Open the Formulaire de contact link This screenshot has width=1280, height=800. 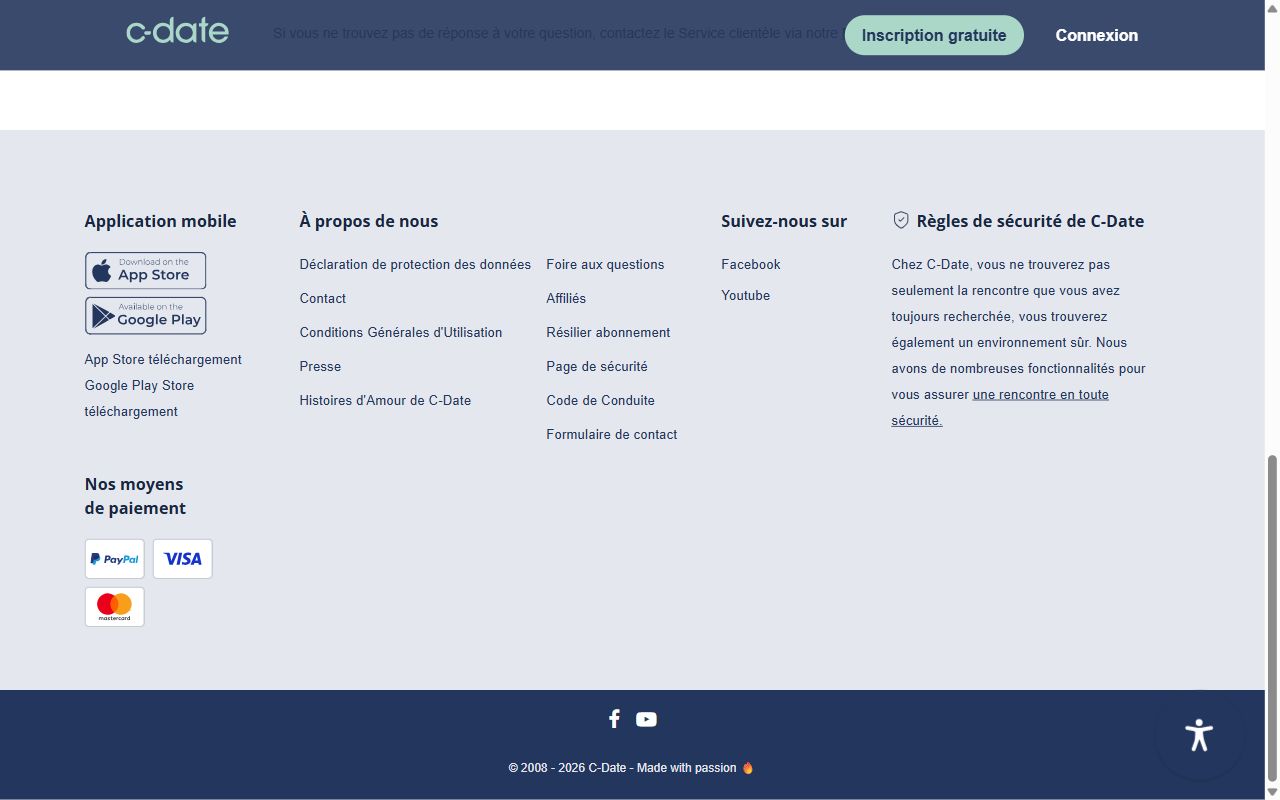click(x=612, y=434)
